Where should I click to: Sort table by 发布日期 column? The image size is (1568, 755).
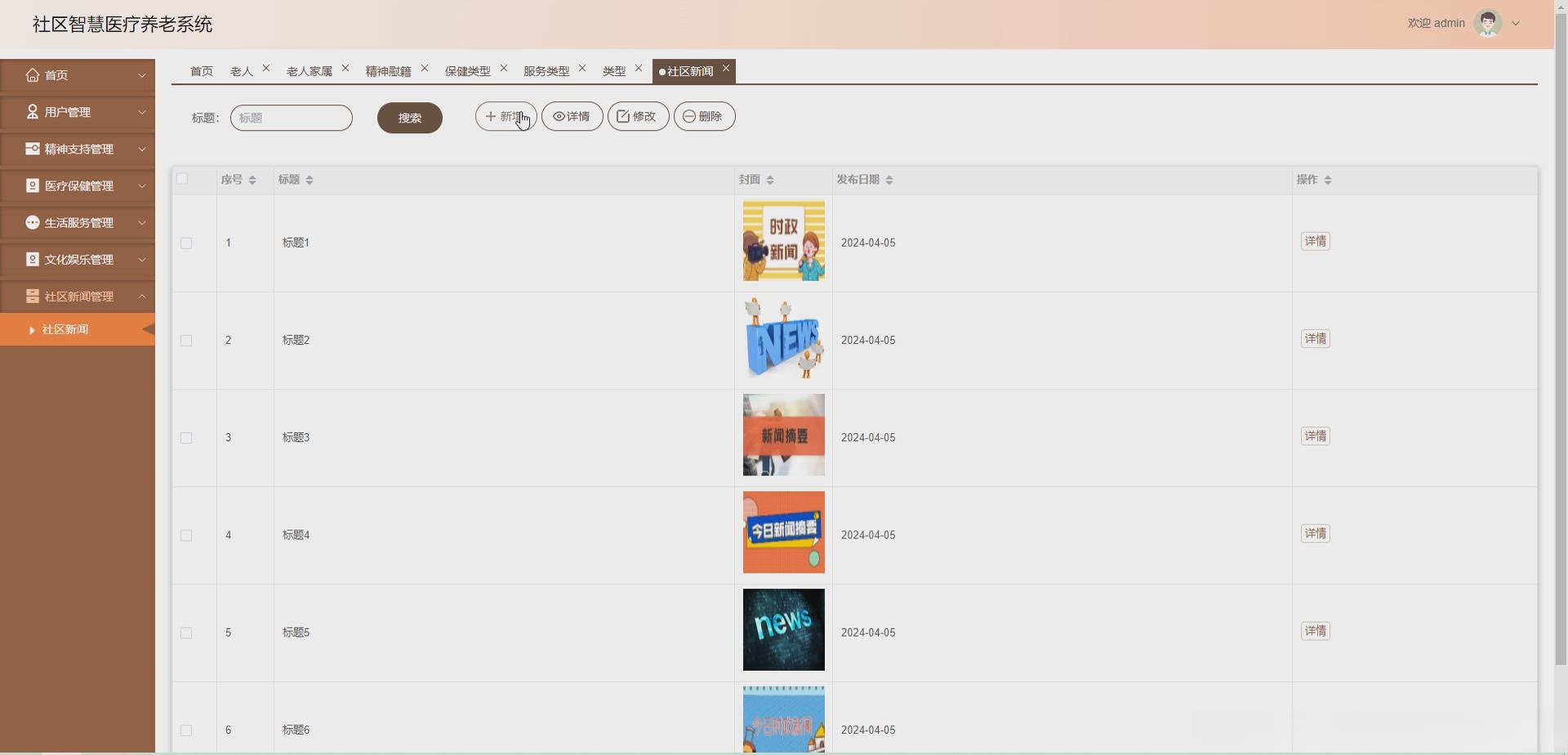point(889,180)
